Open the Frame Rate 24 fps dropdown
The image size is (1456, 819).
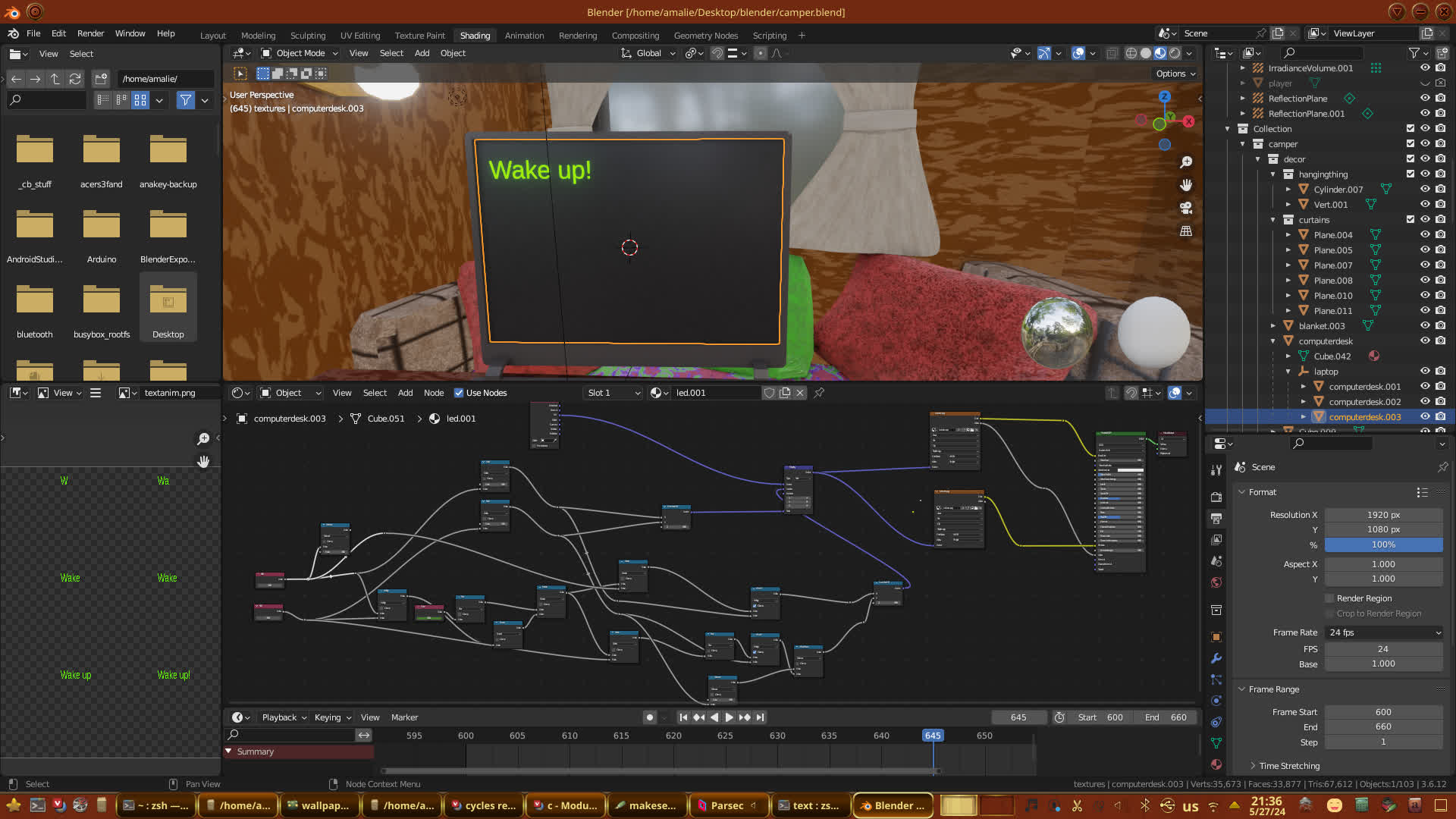tap(1383, 632)
